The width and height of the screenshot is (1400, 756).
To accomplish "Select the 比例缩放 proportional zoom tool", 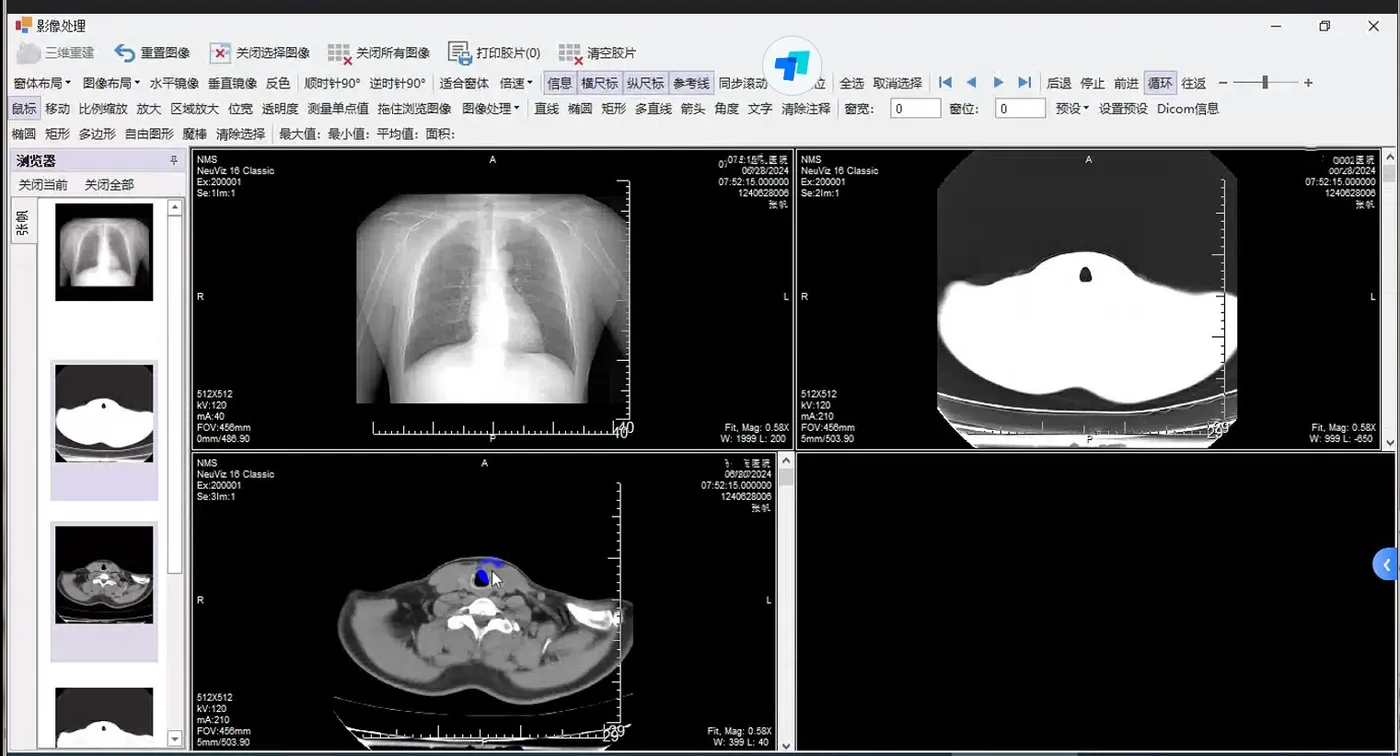I will pos(103,108).
